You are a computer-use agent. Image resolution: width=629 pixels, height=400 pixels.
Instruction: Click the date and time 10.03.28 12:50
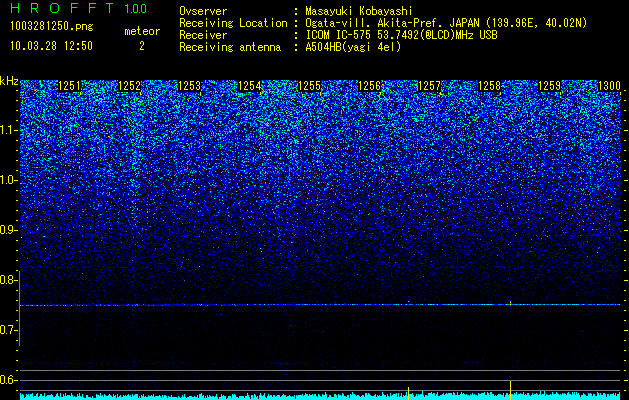[x=51, y=46]
